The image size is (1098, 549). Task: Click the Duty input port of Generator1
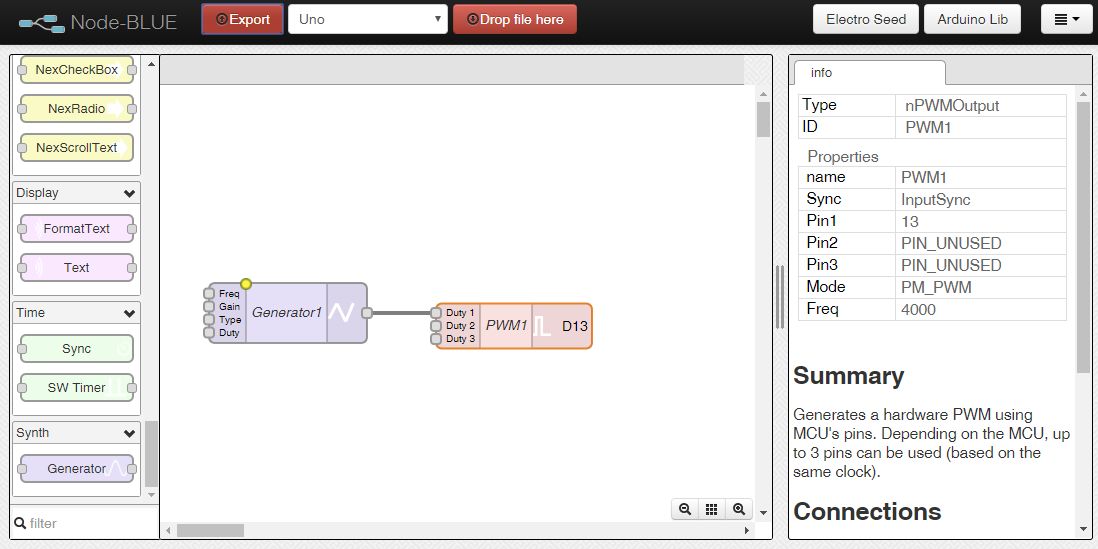pos(209,332)
